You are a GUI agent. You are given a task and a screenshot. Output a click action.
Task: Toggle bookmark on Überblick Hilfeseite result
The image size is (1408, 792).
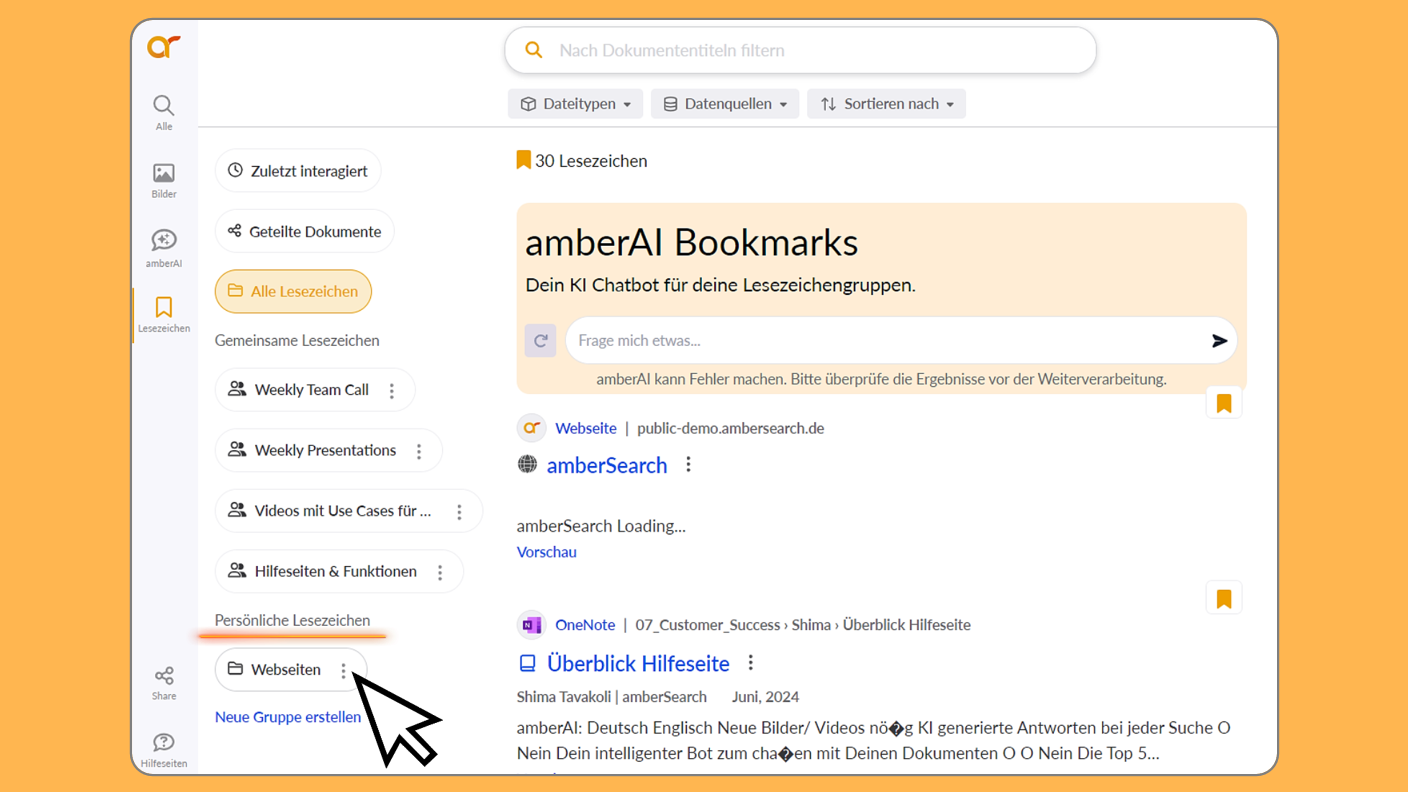1224,599
